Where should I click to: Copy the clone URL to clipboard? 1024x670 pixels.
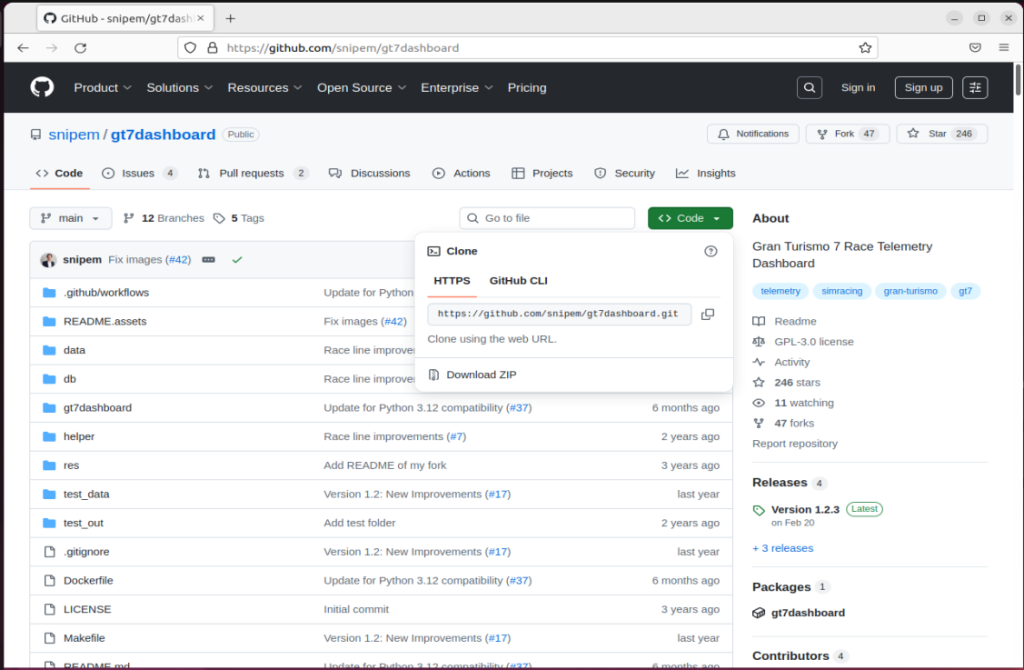pos(707,314)
